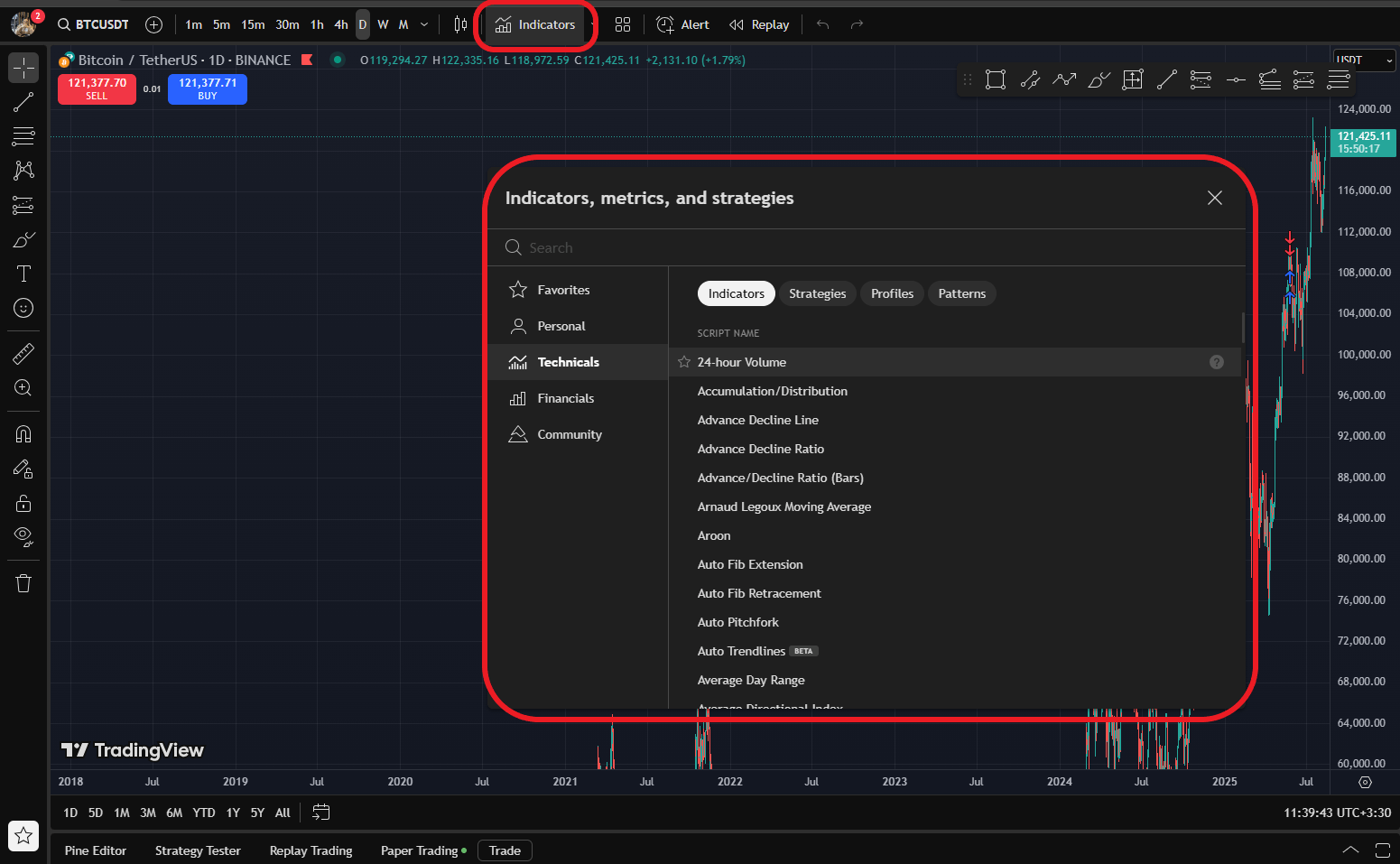
Task: Toggle lock all drawings
Action: 23,503
